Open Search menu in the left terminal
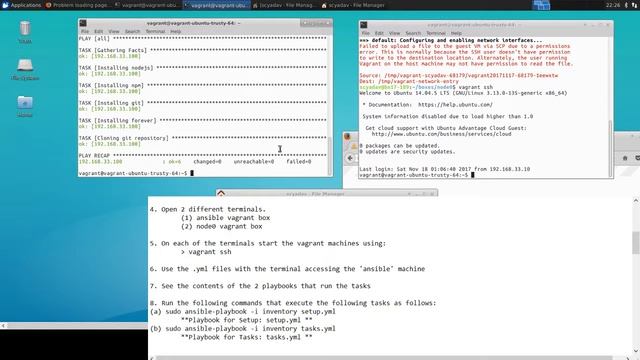Viewport: 640px width, 360px height. pos(132,31)
